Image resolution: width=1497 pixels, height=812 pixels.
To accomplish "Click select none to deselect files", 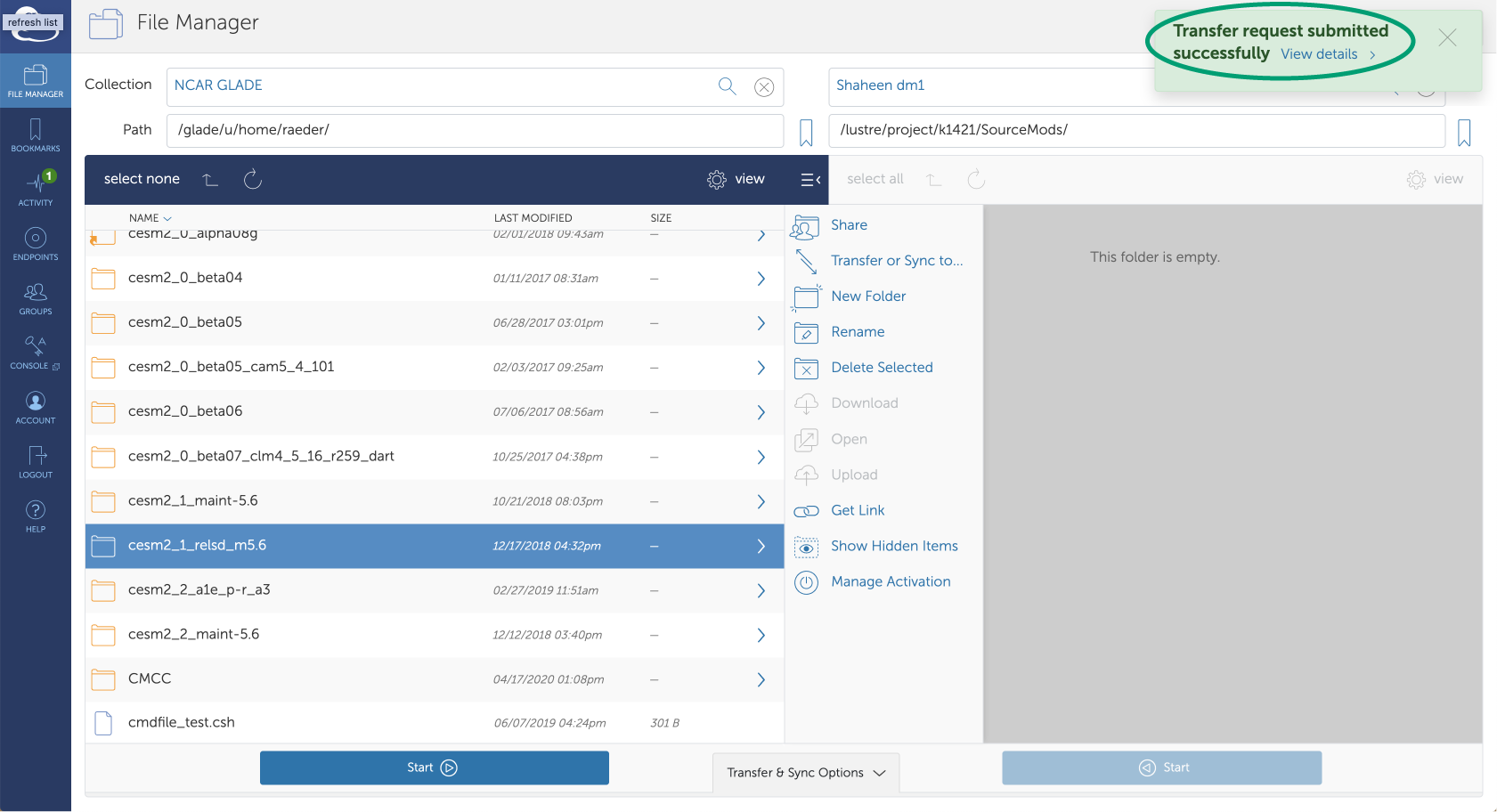I will 142,179.
